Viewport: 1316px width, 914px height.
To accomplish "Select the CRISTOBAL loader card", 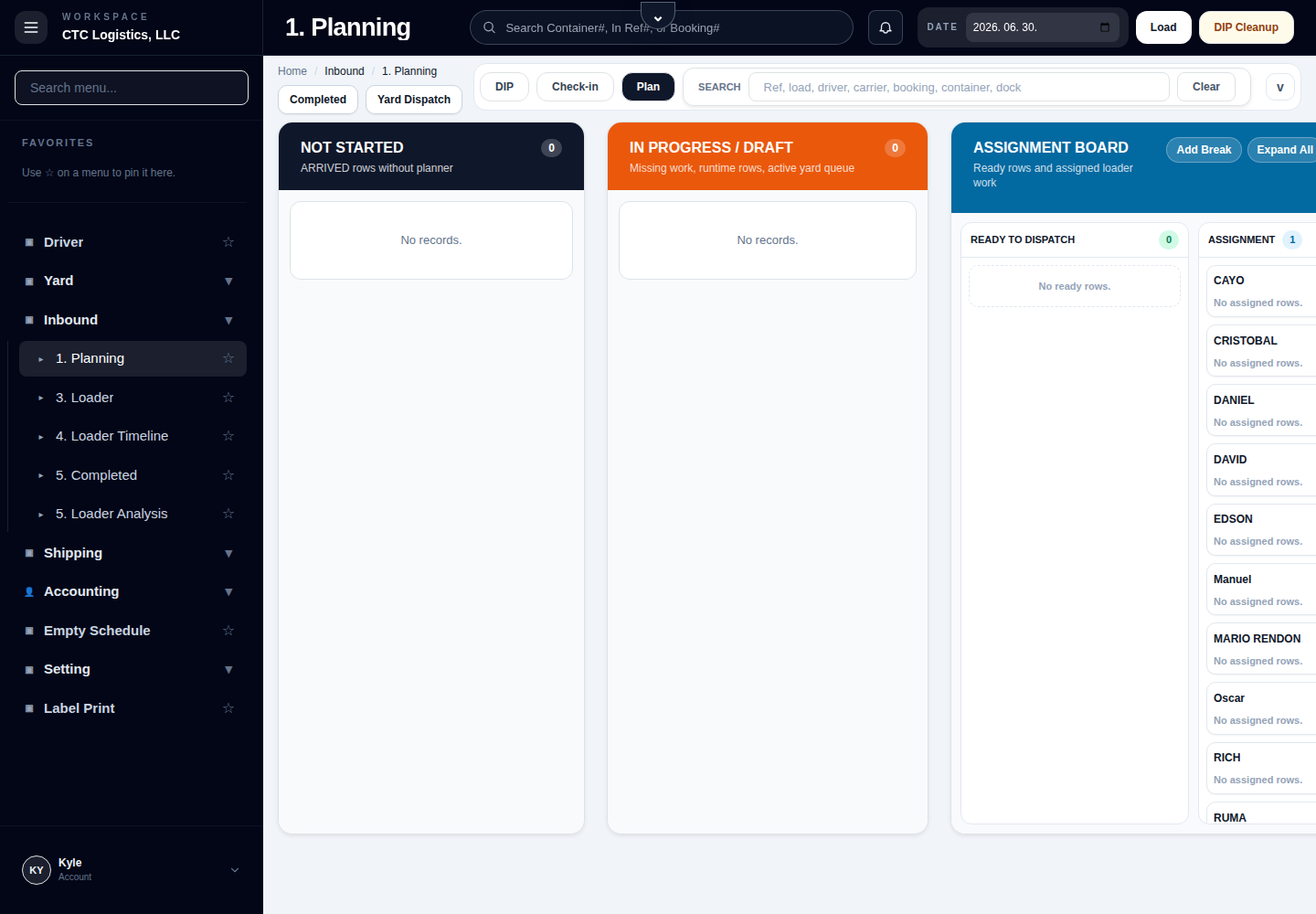I will [1261, 351].
